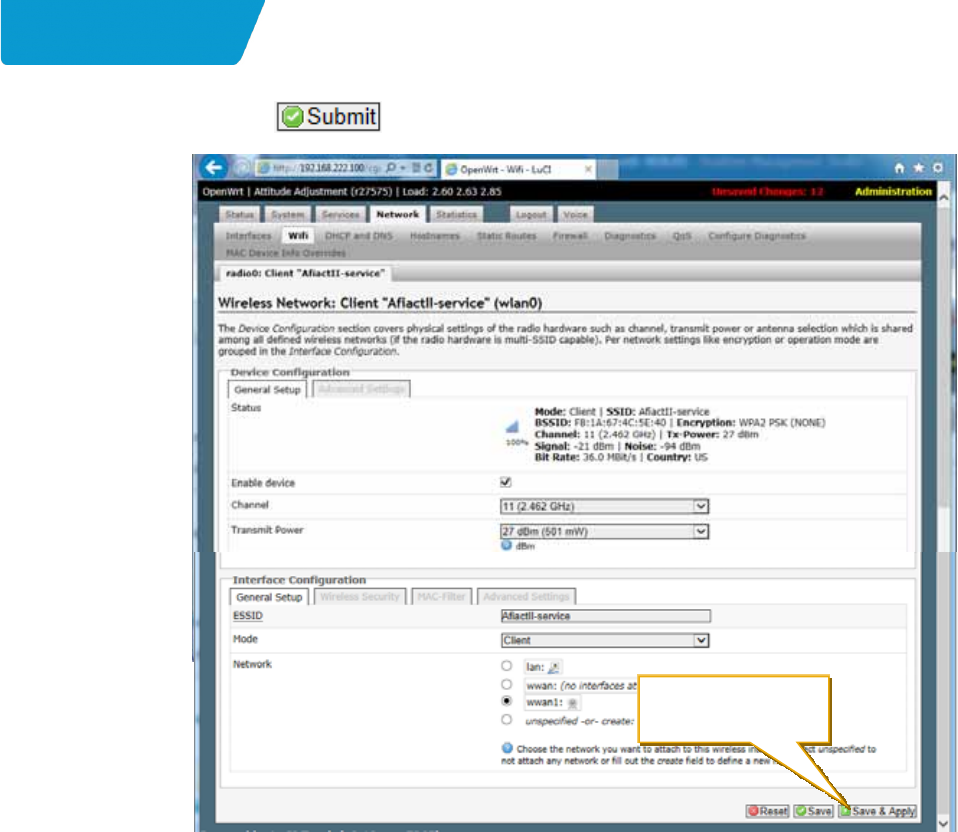Screen dimensions: 958x832
Task: Click the browser forward arrow button
Action: click(x=242, y=168)
